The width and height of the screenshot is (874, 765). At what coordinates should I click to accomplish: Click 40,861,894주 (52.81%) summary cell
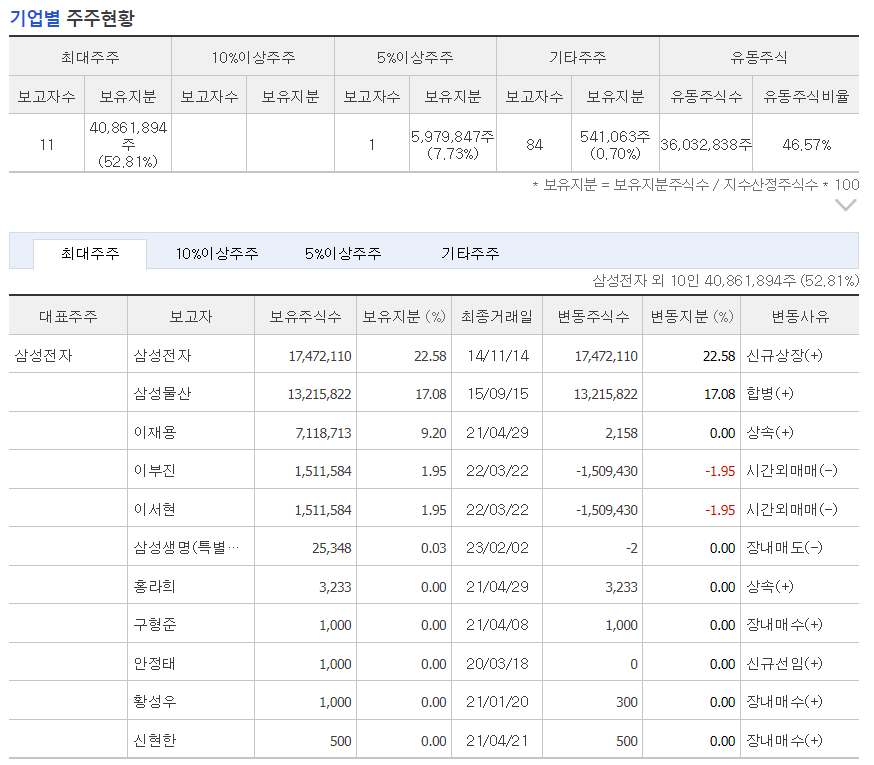[x=128, y=144]
